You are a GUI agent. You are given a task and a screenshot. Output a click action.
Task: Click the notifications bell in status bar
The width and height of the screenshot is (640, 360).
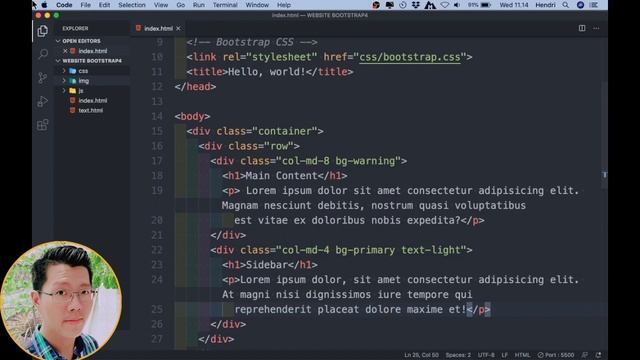598,355
